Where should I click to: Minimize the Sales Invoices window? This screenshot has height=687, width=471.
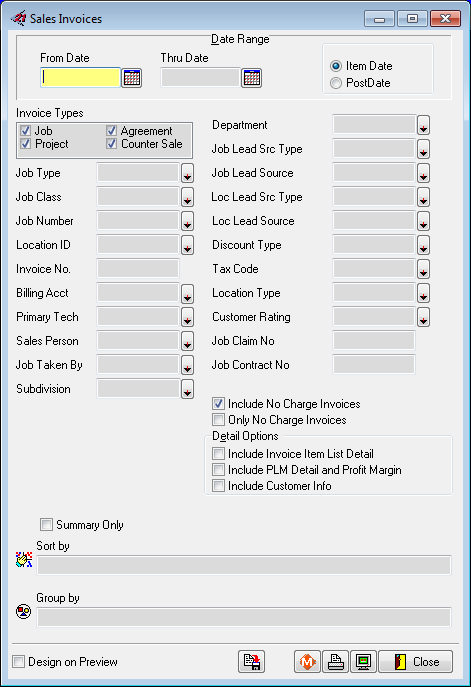tap(380, 19)
